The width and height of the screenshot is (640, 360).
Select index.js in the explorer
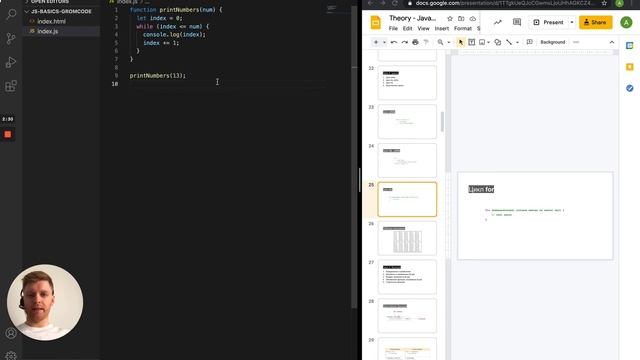point(48,31)
